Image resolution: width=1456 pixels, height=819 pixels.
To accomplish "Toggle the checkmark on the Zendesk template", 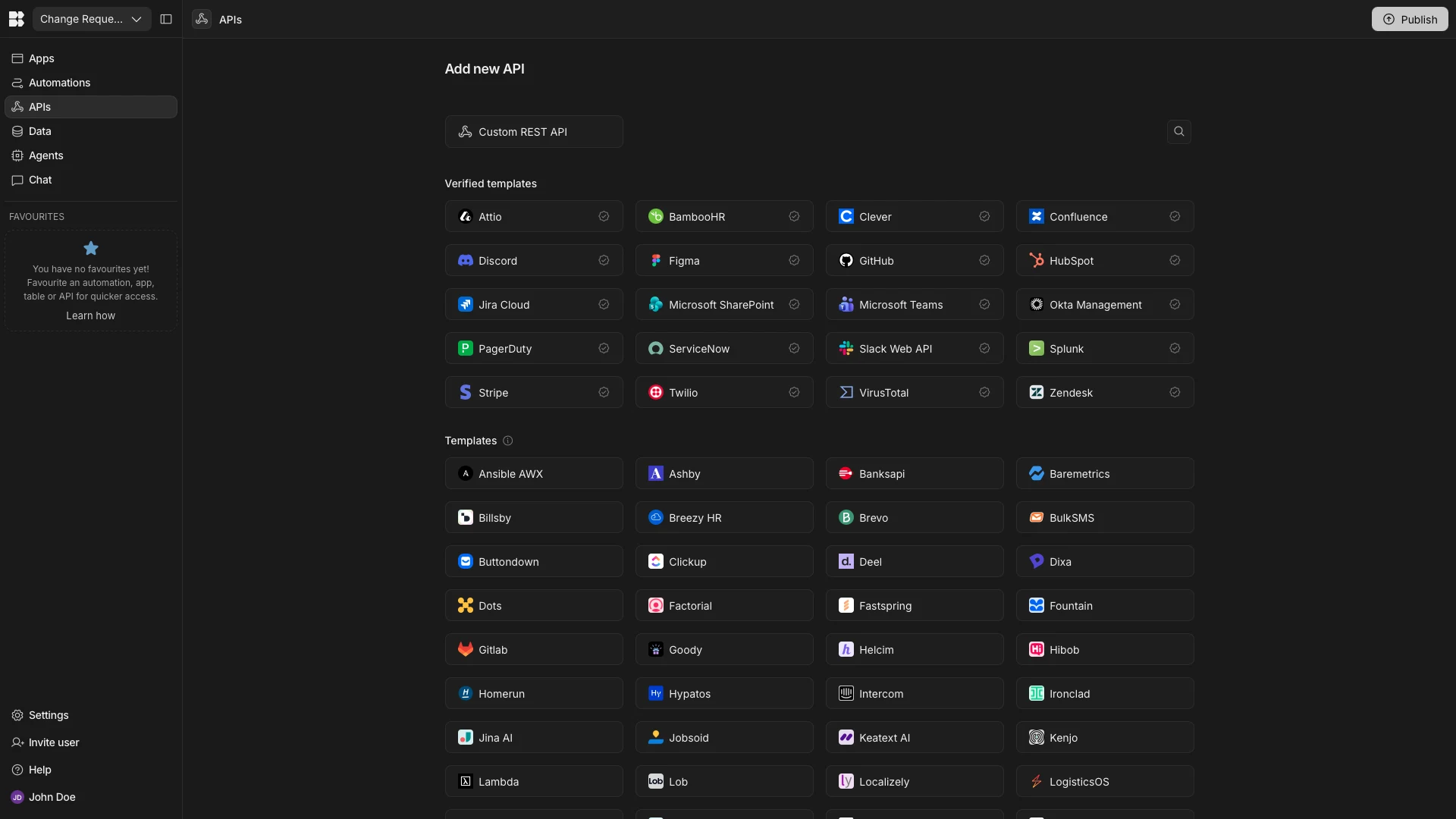I will pos(1175,392).
